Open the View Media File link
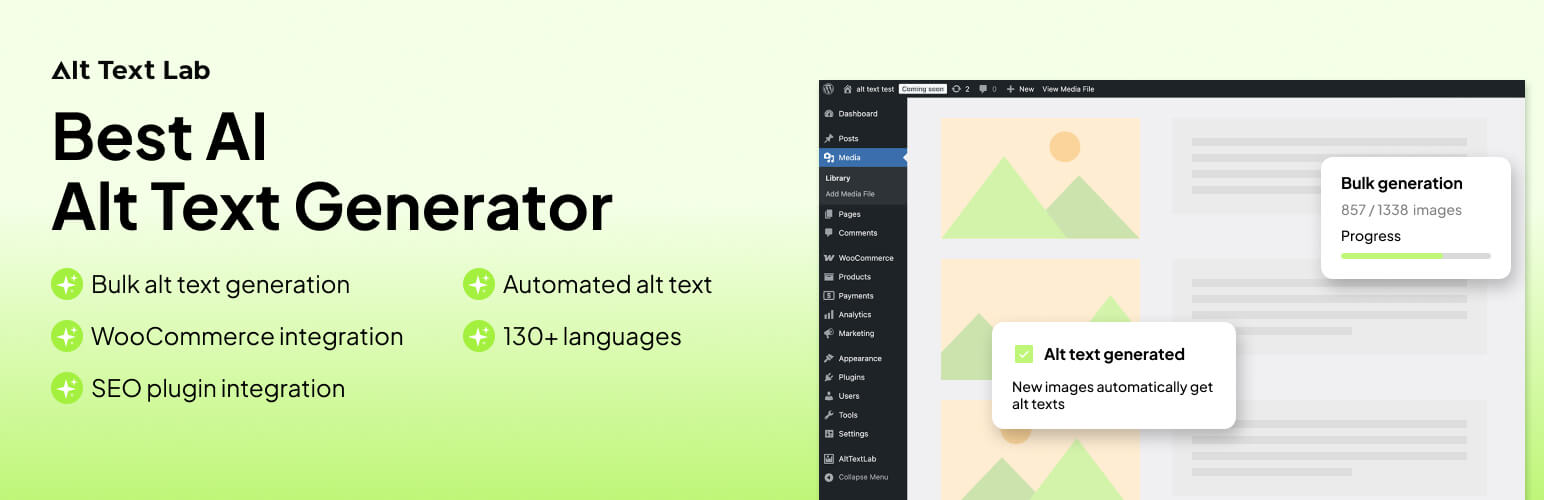This screenshot has height=500, width=1544. (x=1068, y=89)
